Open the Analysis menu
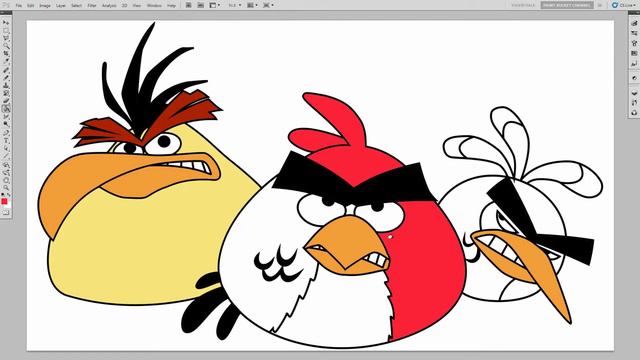Viewport: 640px width, 360px height. click(109, 6)
